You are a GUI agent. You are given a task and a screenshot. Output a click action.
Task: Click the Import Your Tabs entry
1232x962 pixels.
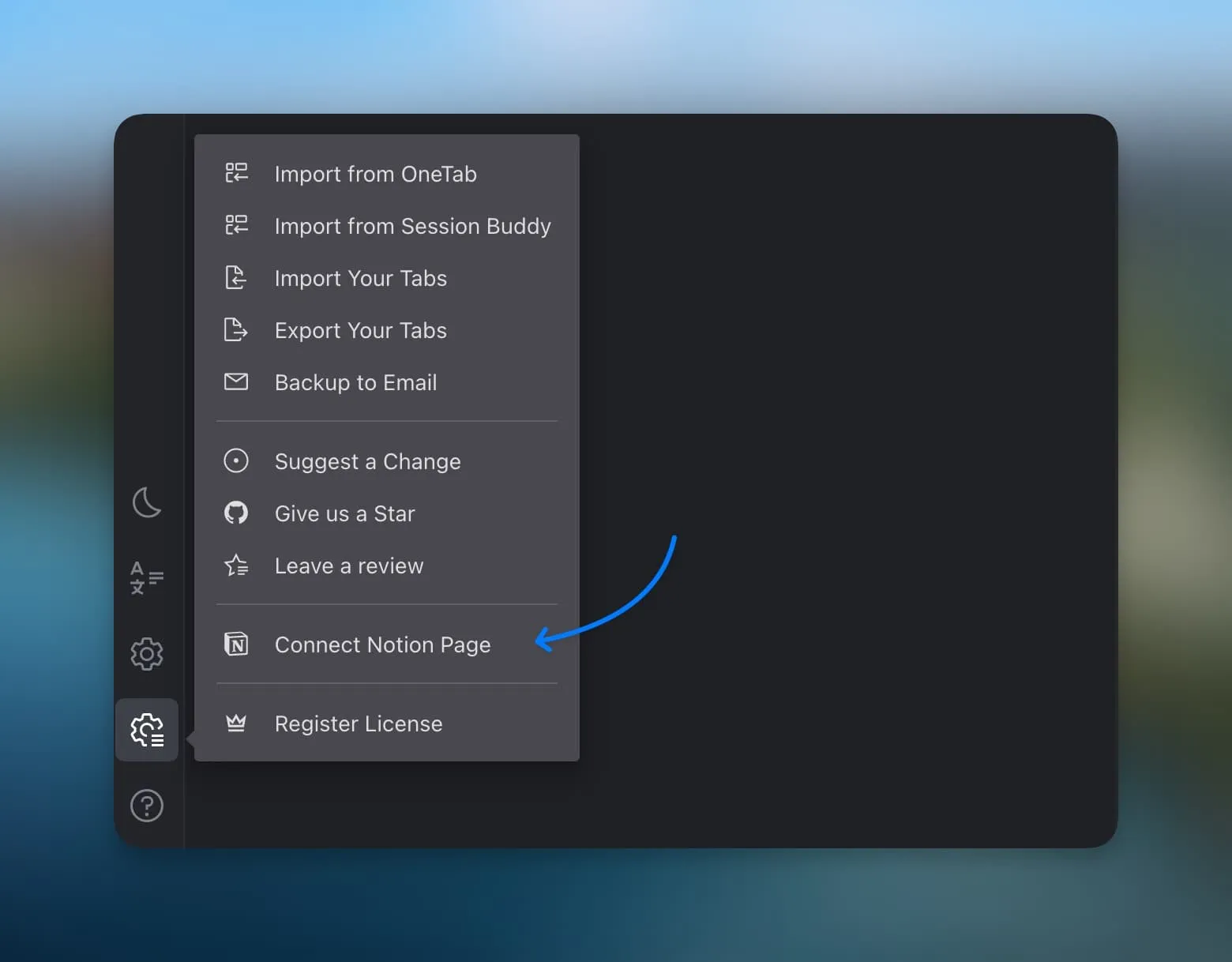pyautogui.click(x=360, y=278)
